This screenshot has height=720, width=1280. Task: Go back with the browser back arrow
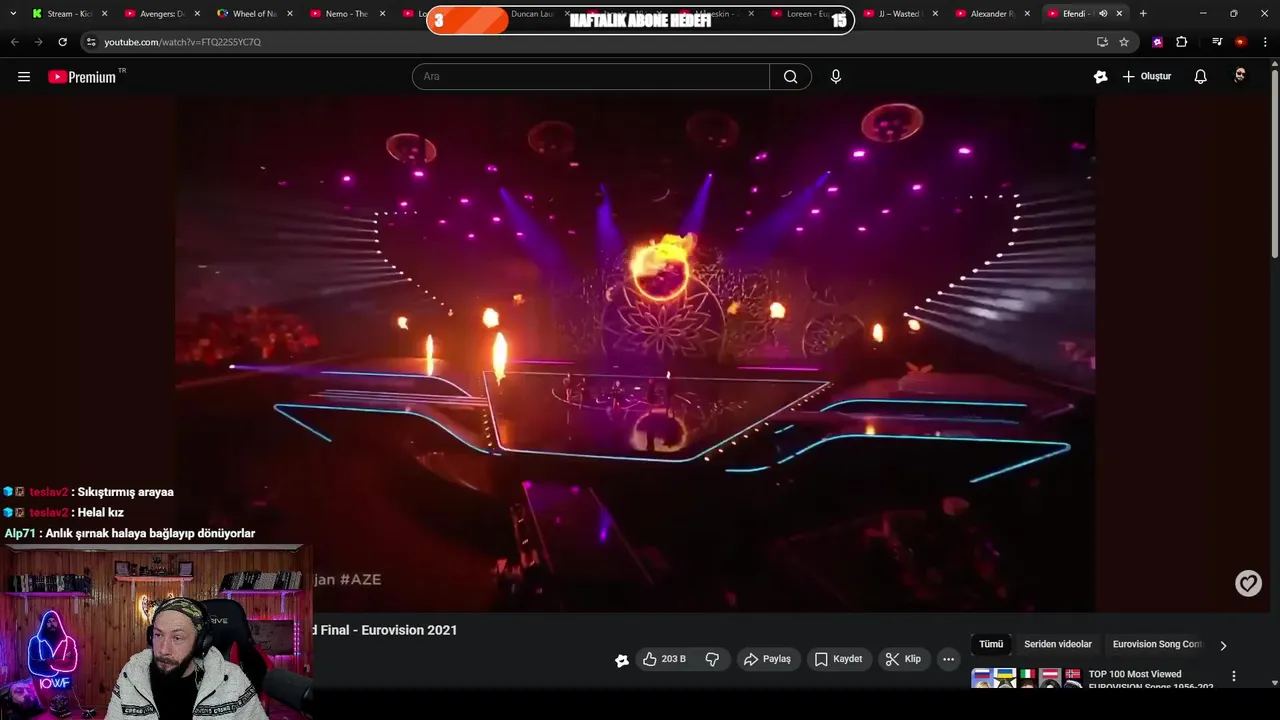click(14, 42)
